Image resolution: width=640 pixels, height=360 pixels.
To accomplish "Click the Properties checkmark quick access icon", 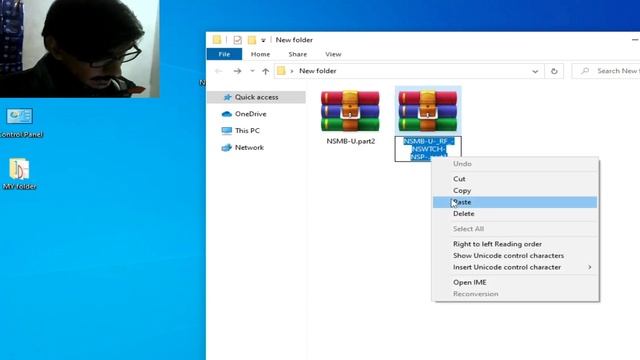I will pos(237,40).
